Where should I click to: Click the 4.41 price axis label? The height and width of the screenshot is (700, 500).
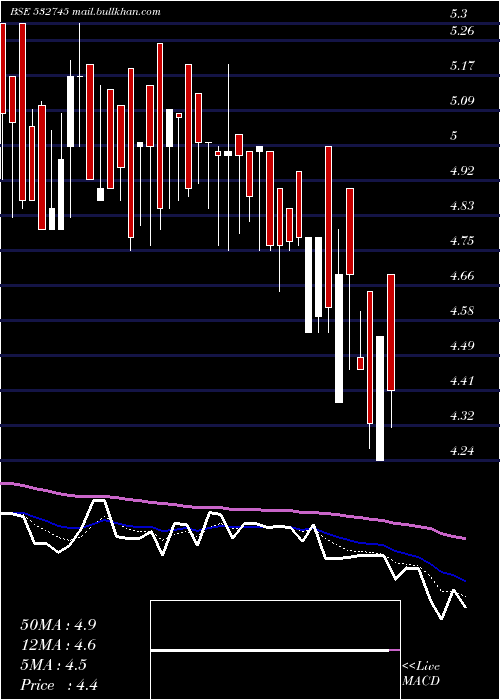(x=462, y=381)
